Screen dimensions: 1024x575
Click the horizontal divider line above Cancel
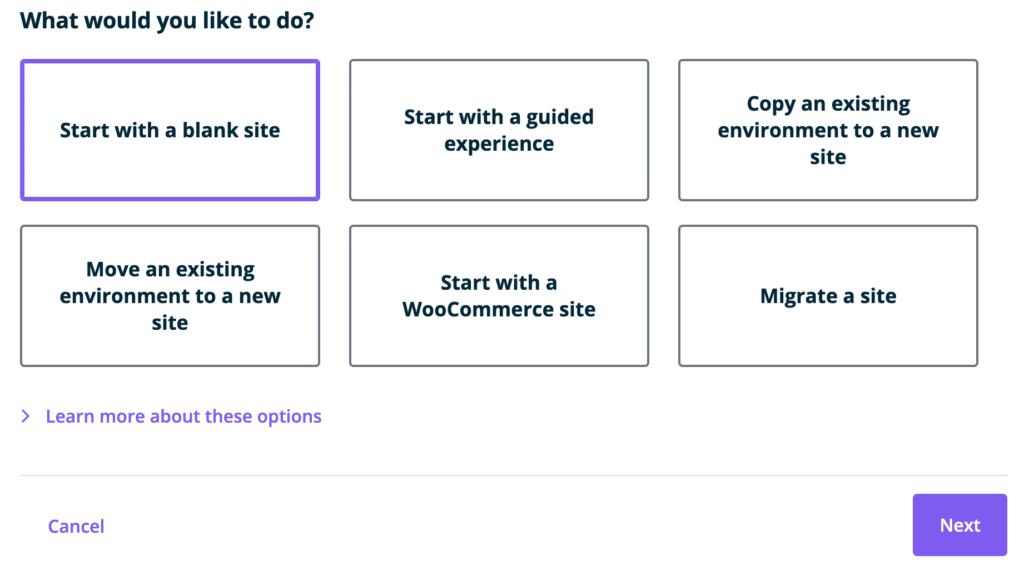(x=513, y=475)
